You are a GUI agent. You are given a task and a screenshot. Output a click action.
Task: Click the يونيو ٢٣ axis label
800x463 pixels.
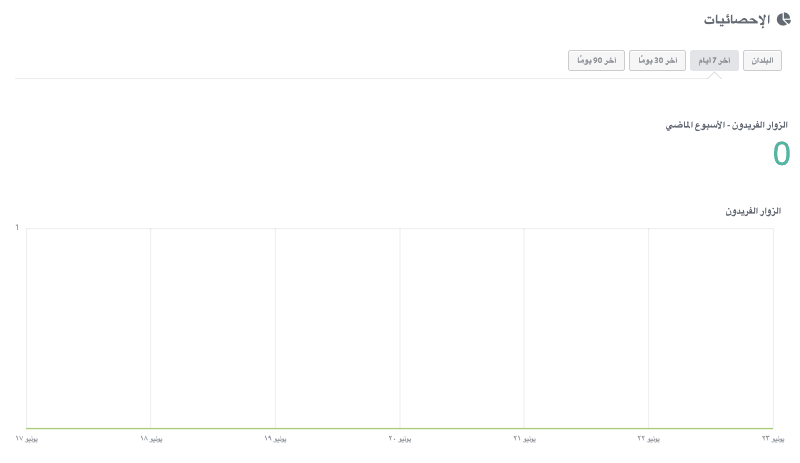pos(773,438)
